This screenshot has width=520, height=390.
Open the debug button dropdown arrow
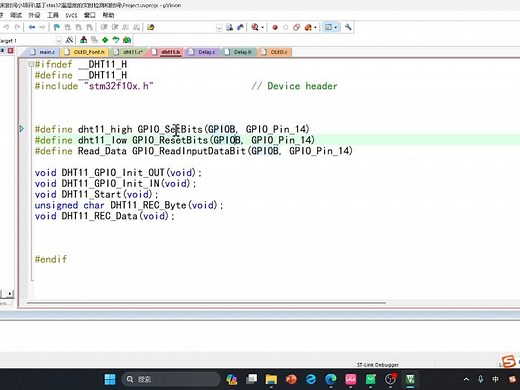262,27
